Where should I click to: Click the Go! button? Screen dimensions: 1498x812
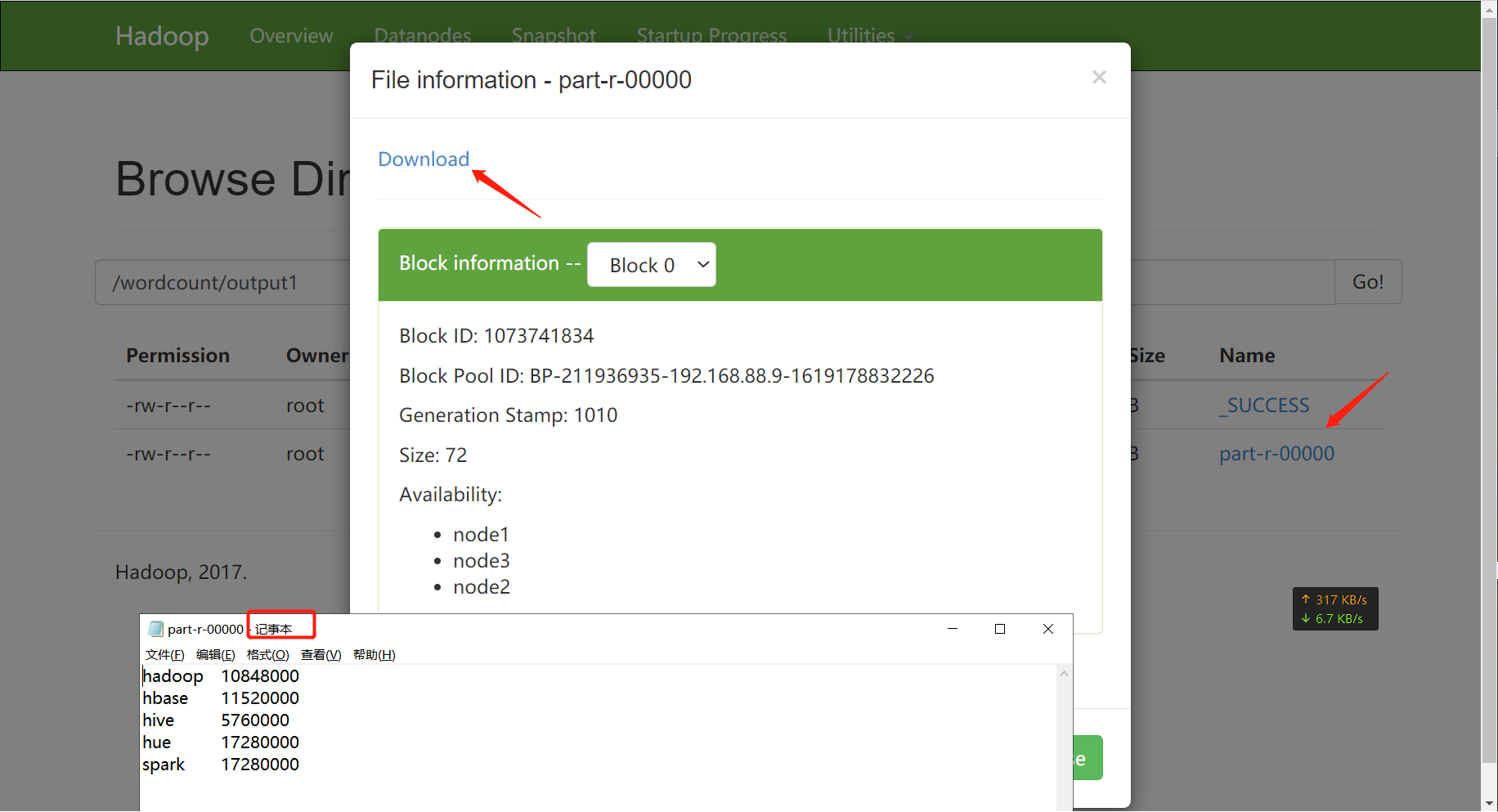pos(1368,282)
